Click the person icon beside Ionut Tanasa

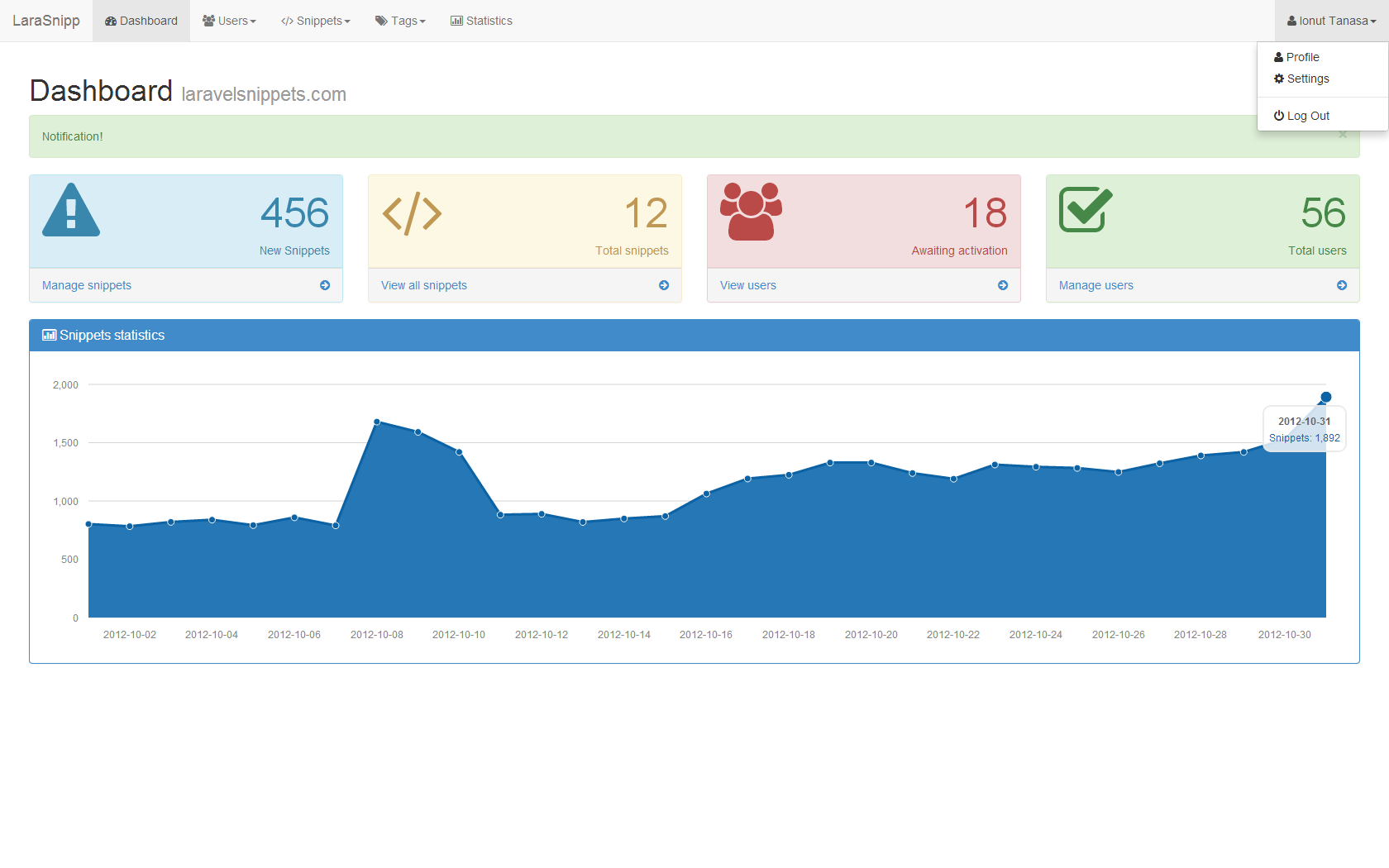pyautogui.click(x=1291, y=21)
